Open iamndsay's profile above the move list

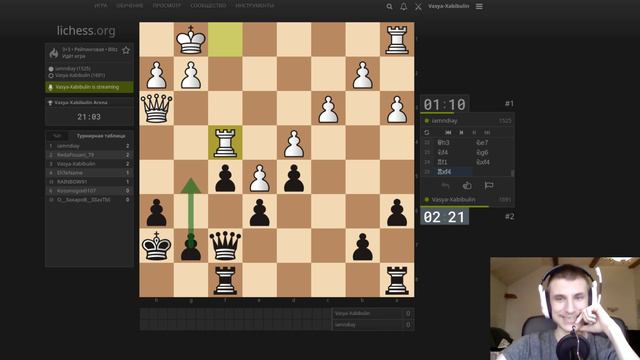pyautogui.click(x=444, y=121)
